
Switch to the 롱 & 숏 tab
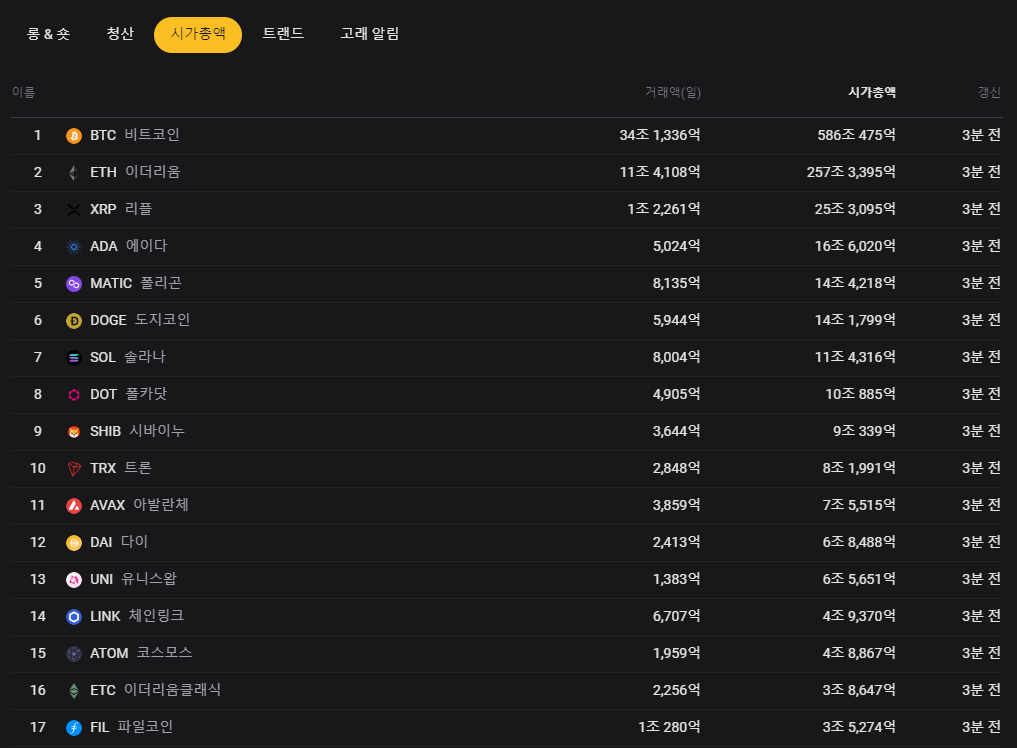pos(48,34)
